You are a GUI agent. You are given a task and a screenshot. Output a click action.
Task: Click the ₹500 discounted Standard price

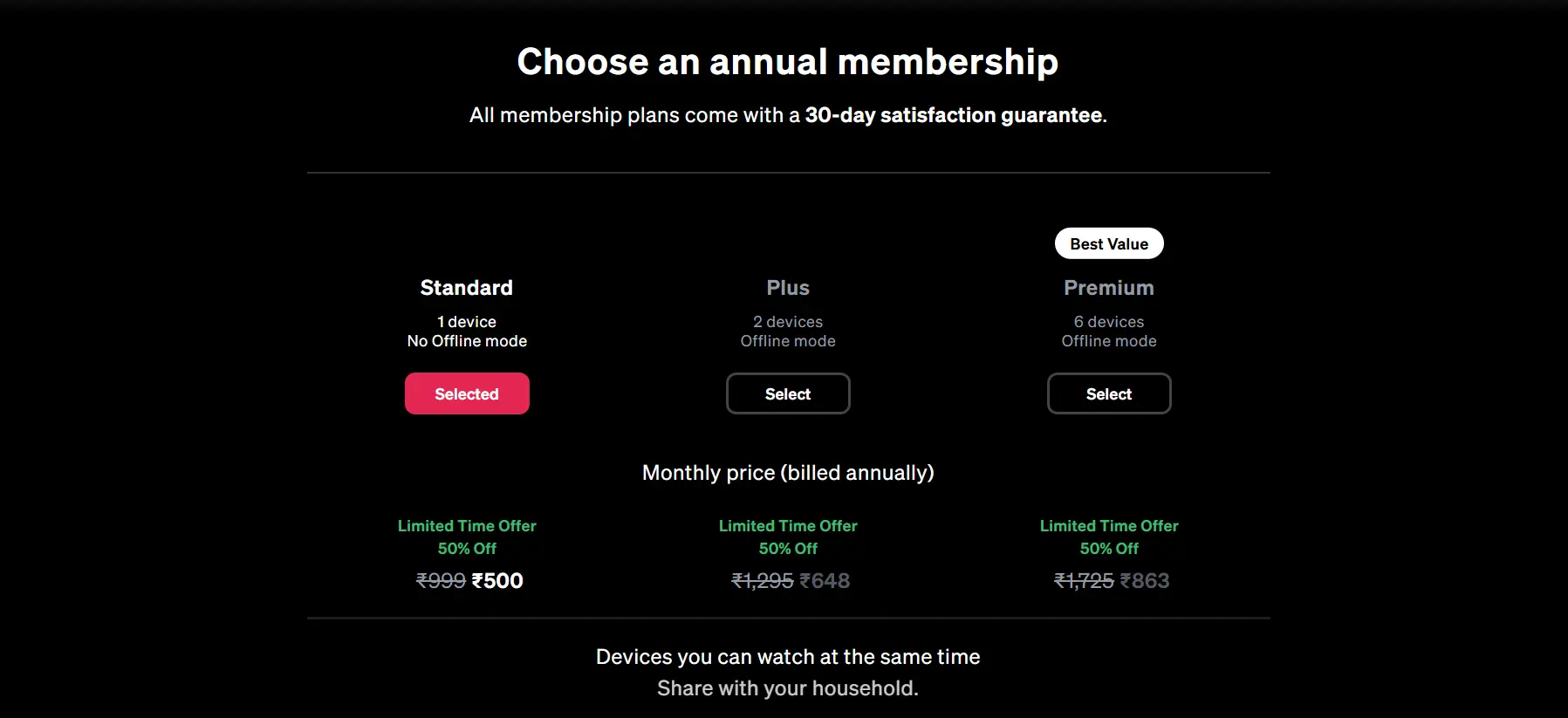(x=498, y=580)
